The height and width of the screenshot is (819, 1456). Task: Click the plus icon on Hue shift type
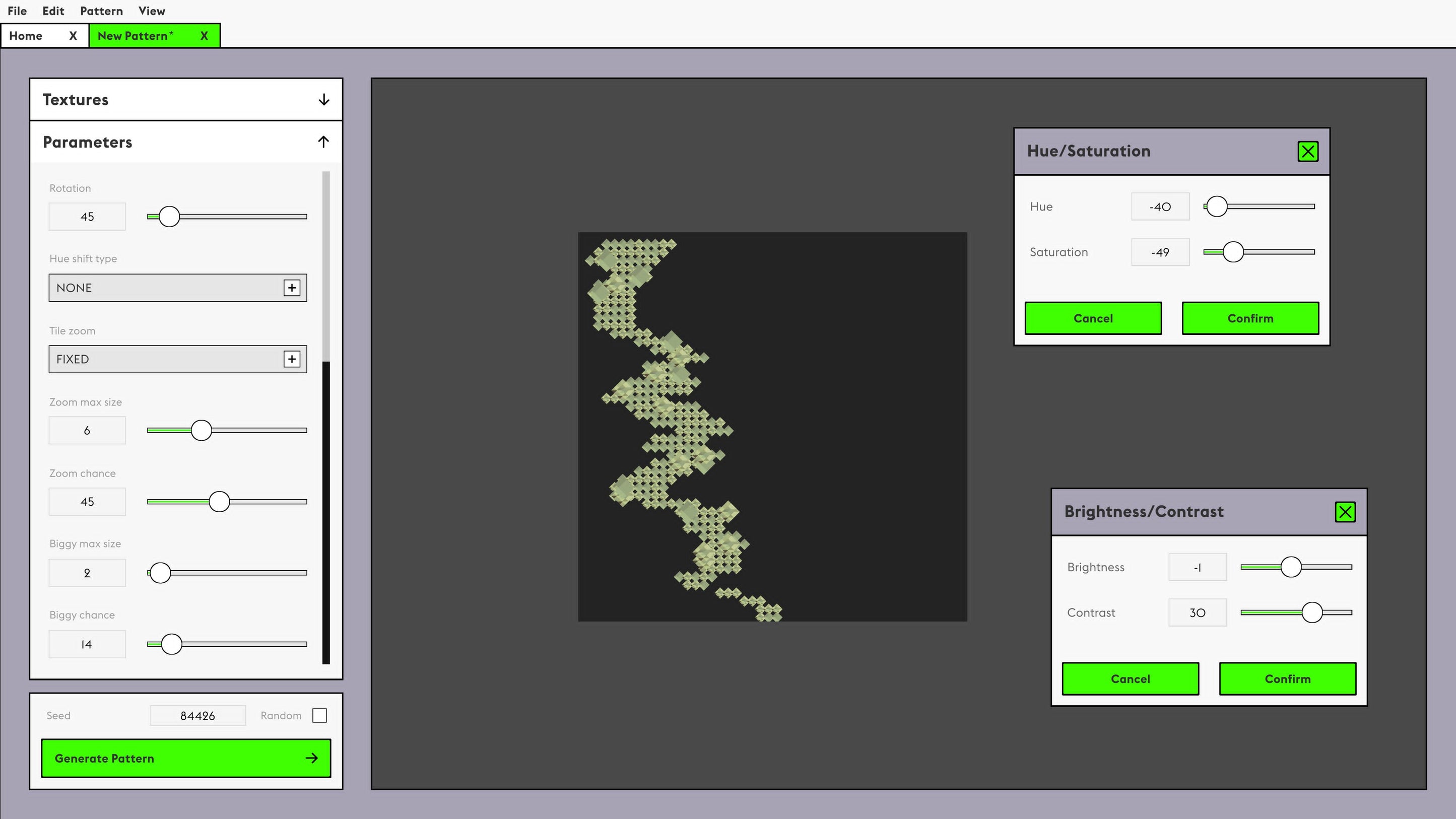[292, 288]
